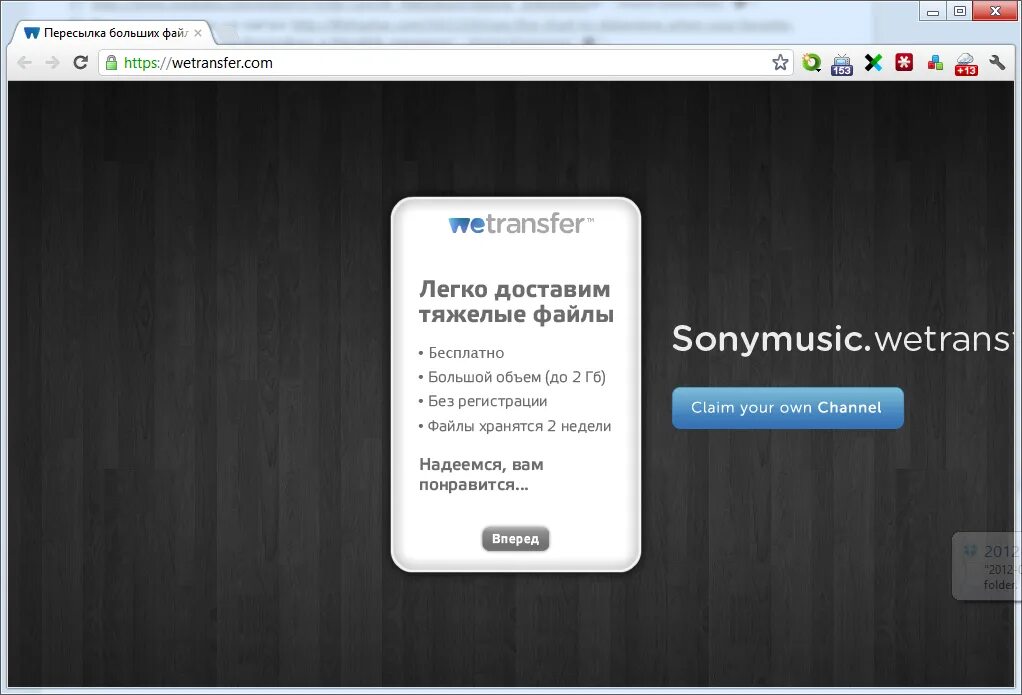Restore down the browser window

pos(959,11)
